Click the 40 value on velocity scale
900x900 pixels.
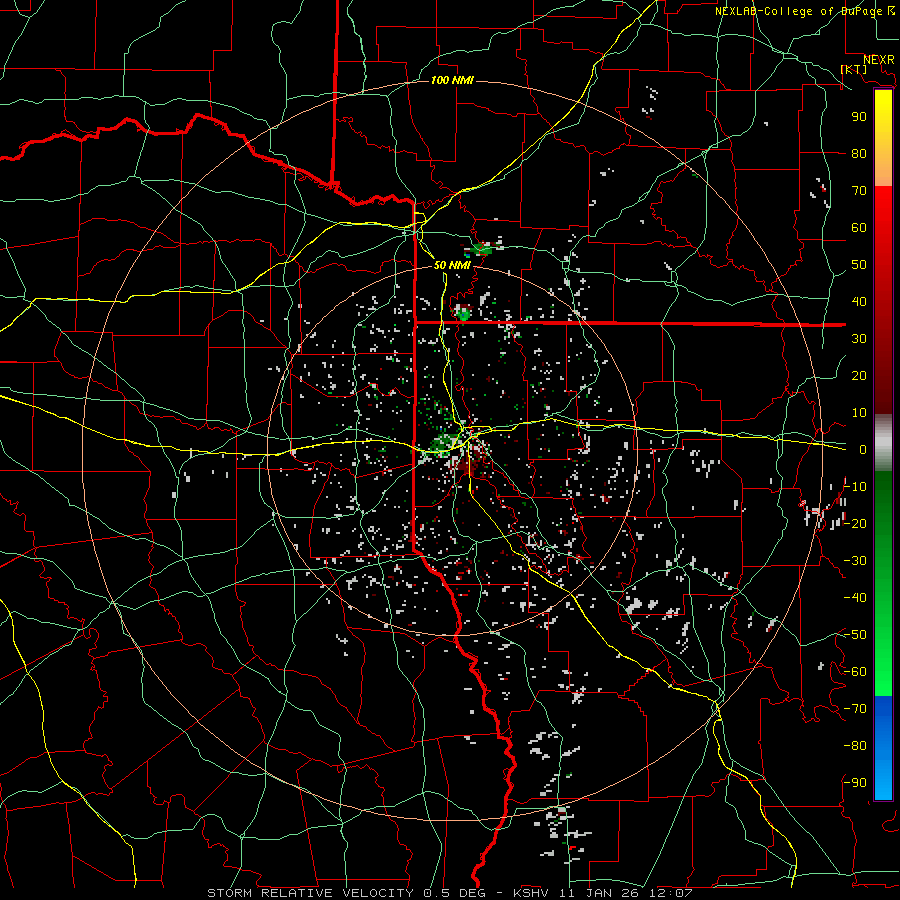[x=859, y=301]
